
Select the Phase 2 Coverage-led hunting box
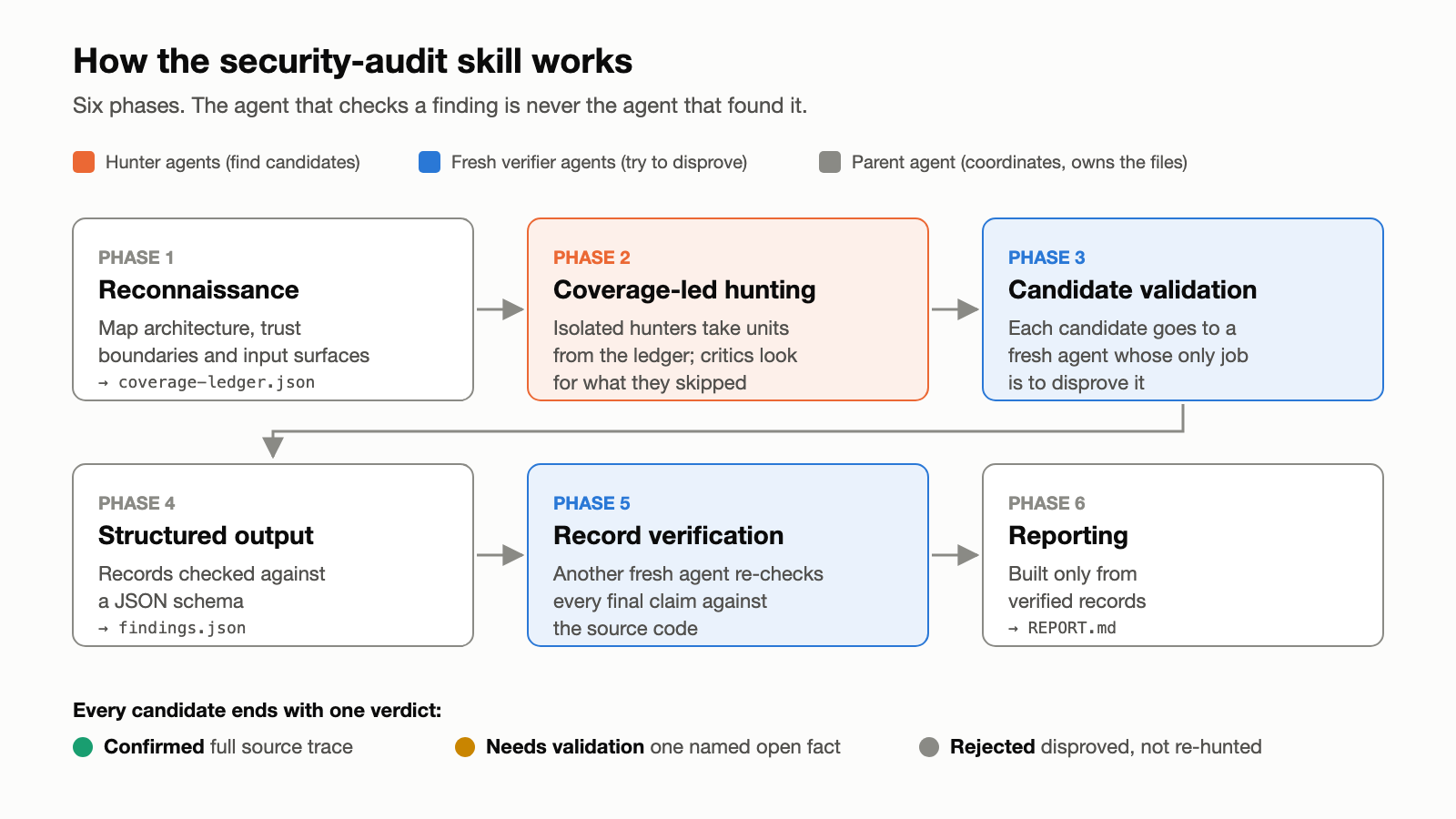pyautogui.click(x=728, y=309)
